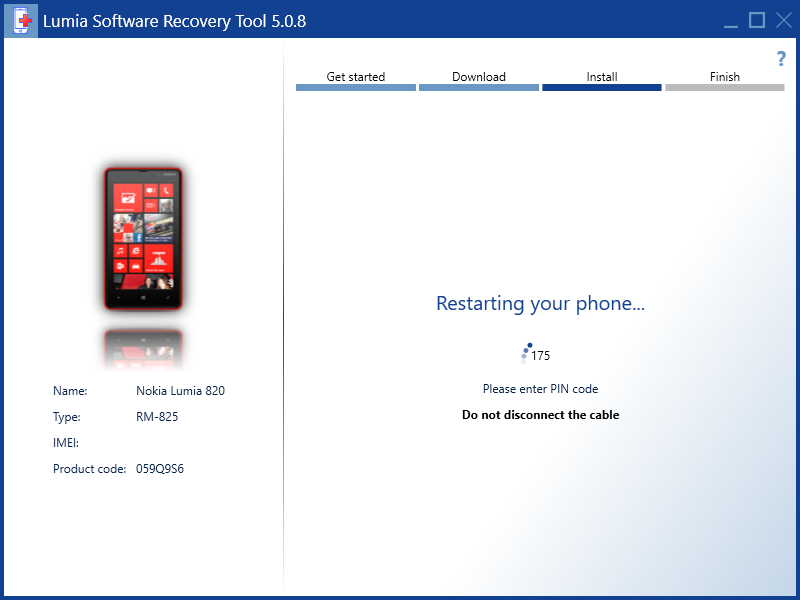Viewport: 800px width, 600px height.
Task: Maximize the Lumia Software Recovery Tool window
Action: pos(757,20)
